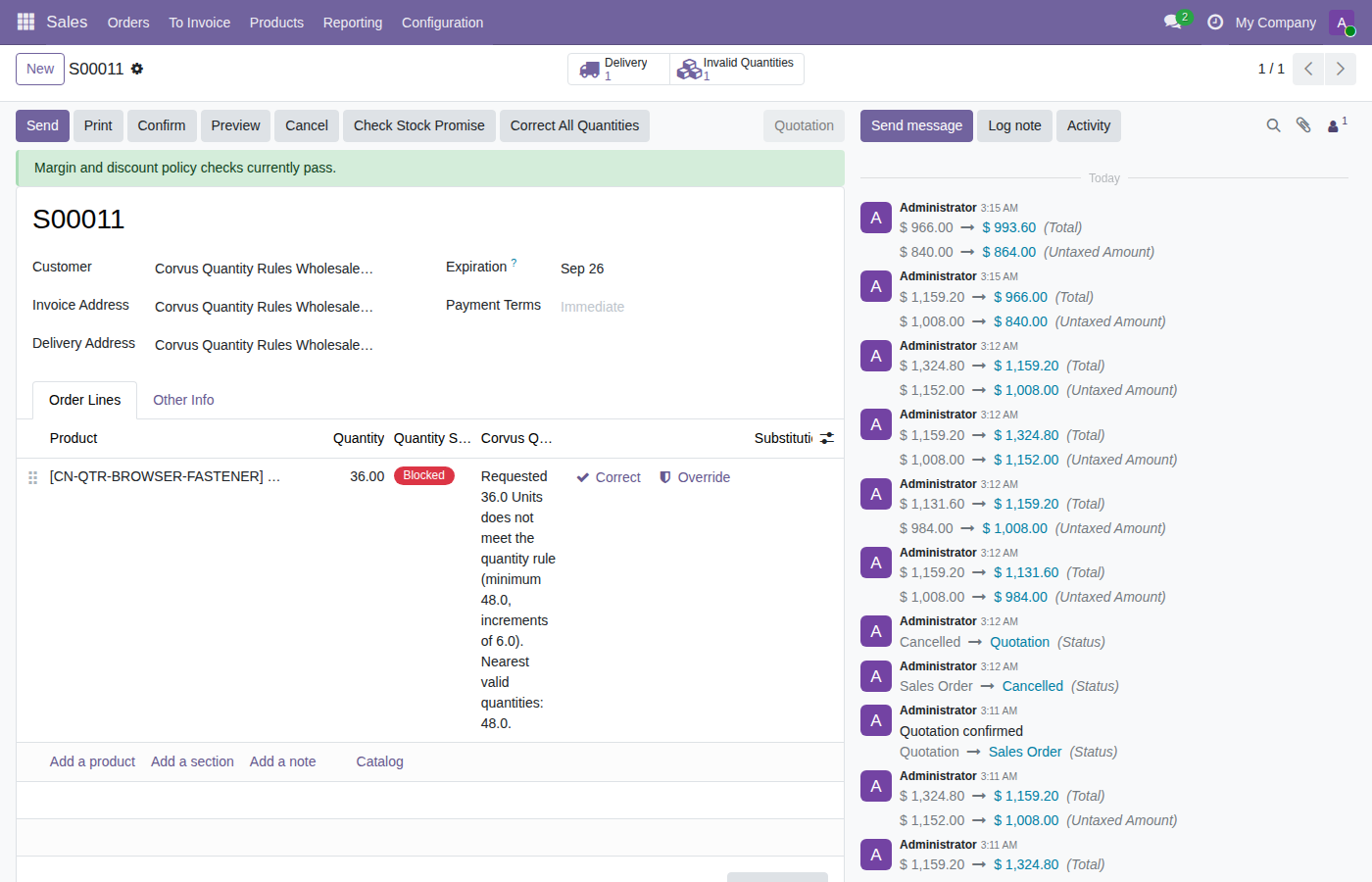Click Add a product link
The width and height of the screenshot is (1372, 882).
[x=92, y=761]
